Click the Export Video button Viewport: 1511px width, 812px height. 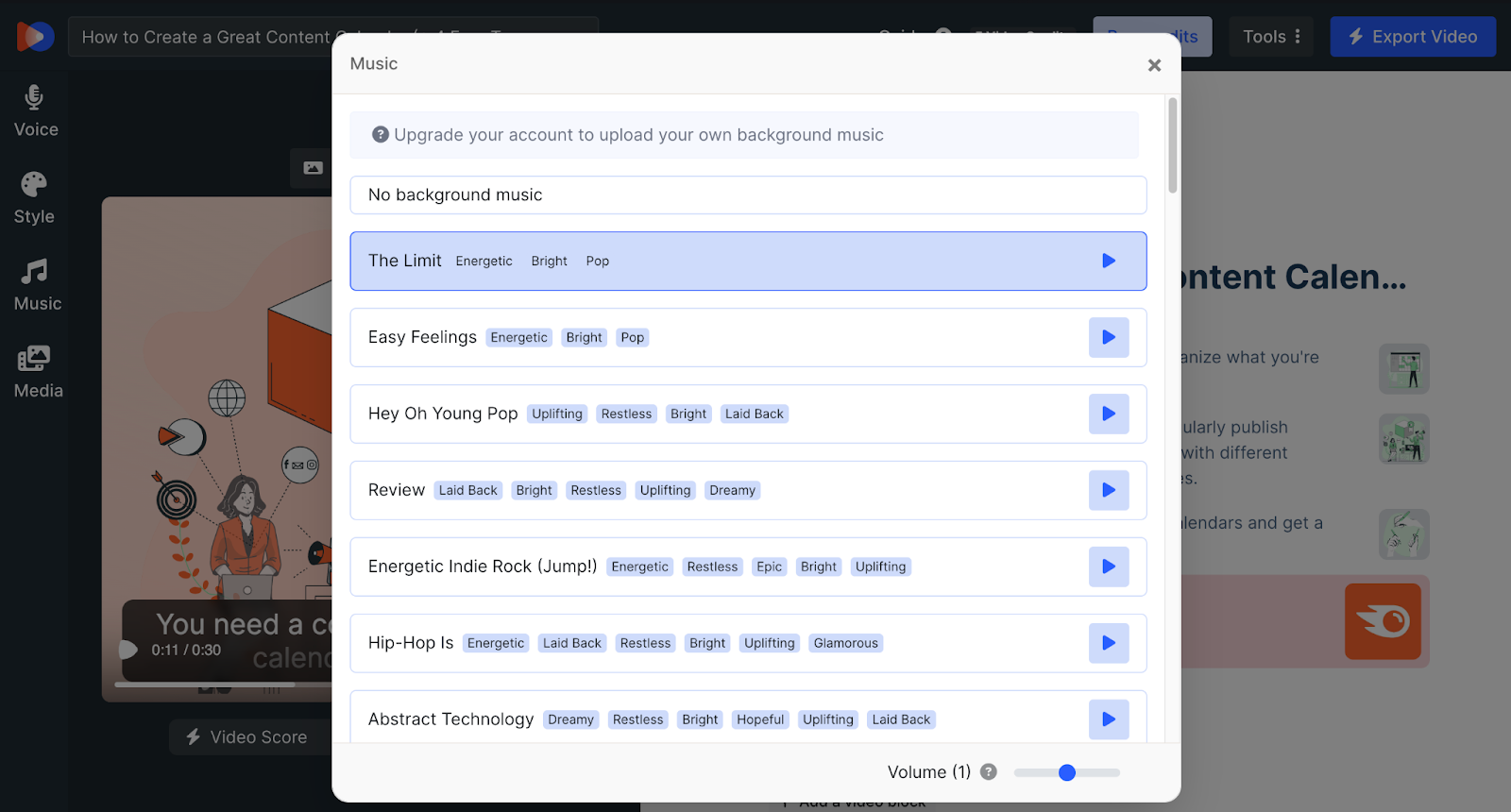click(1413, 37)
